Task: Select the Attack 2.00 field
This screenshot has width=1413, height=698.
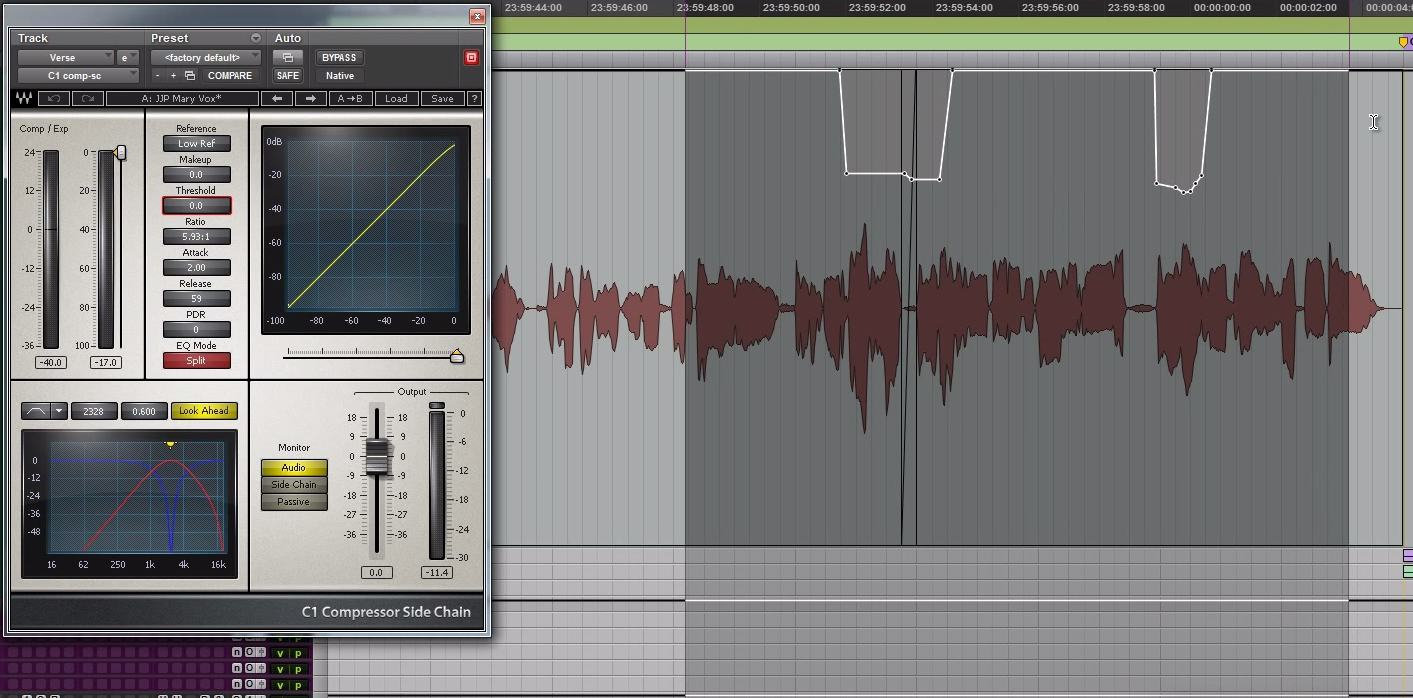Action: 196,267
